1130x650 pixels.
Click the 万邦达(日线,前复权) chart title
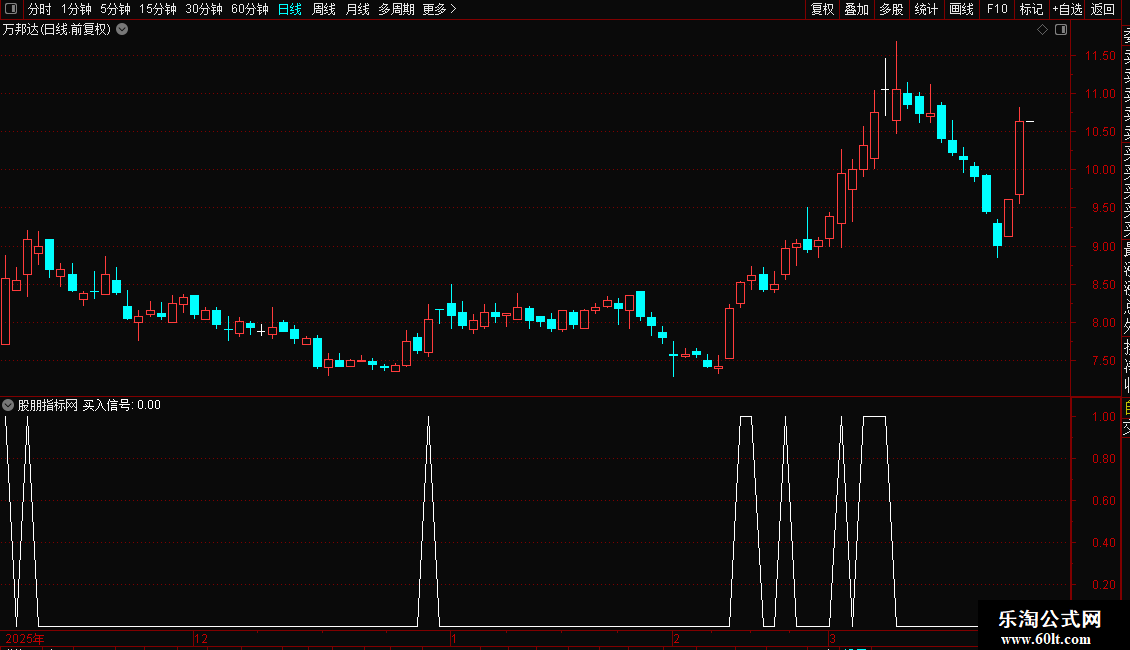coord(57,30)
